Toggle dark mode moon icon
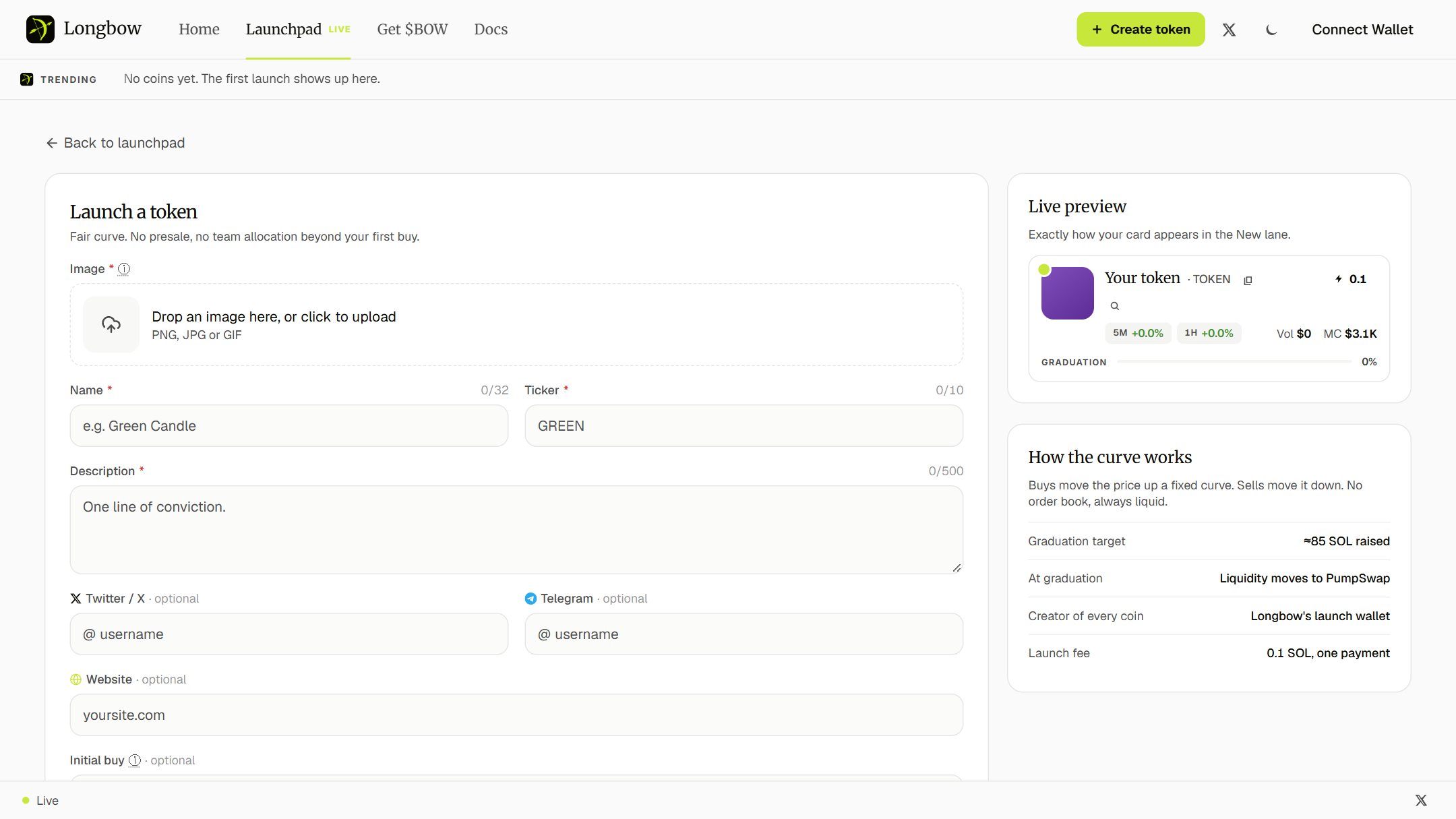This screenshot has width=1456, height=819. (x=1271, y=30)
